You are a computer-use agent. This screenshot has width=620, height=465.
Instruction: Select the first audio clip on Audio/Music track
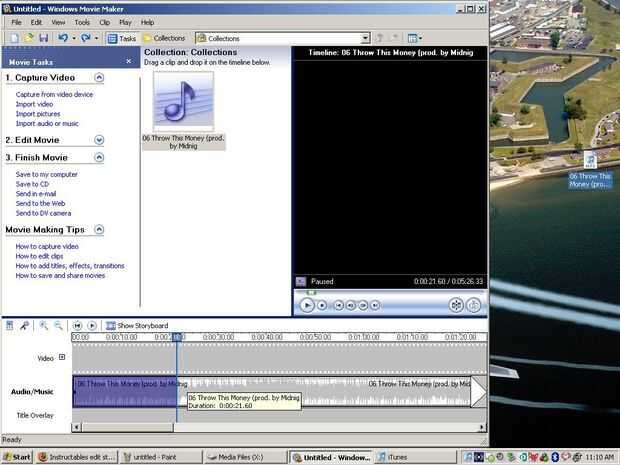[x=125, y=392]
